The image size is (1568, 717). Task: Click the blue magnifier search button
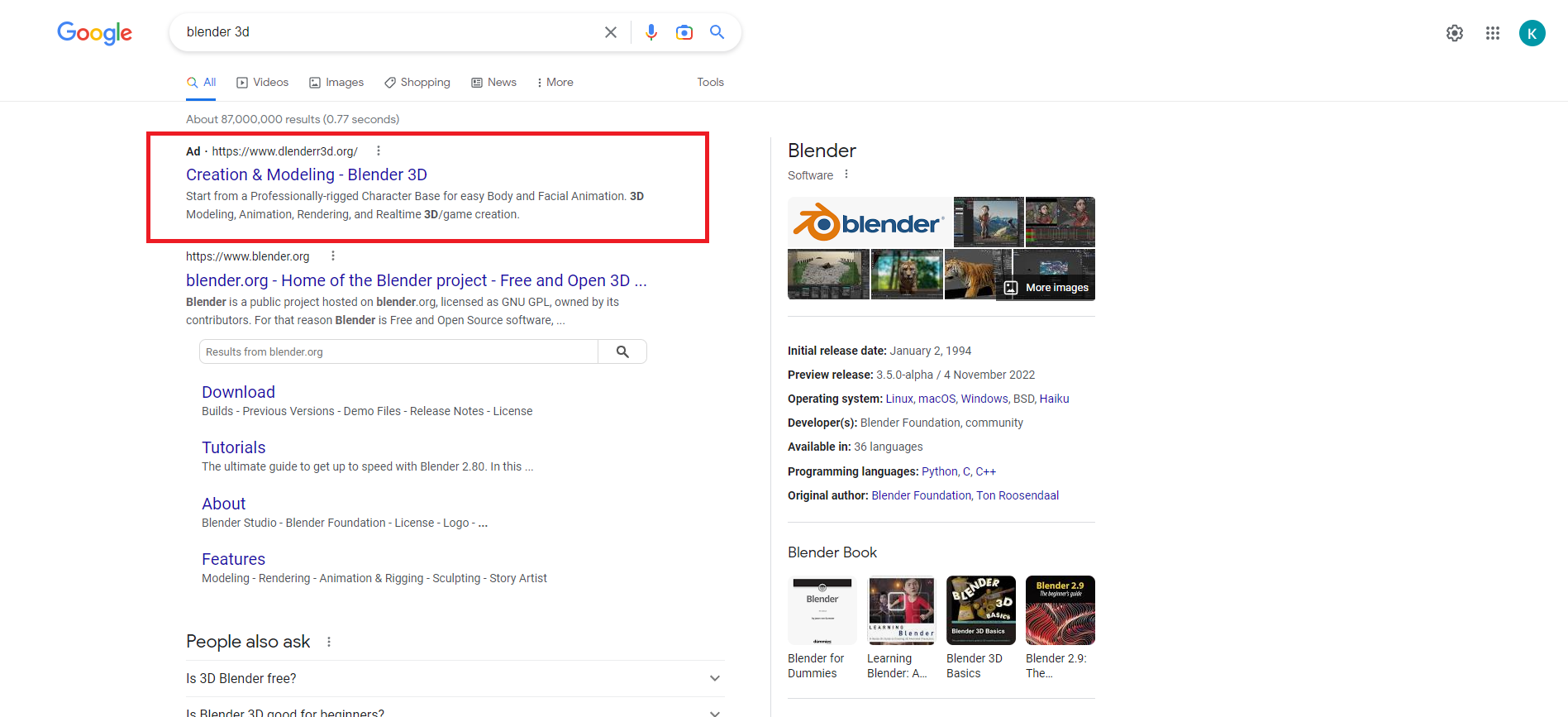[x=717, y=32]
